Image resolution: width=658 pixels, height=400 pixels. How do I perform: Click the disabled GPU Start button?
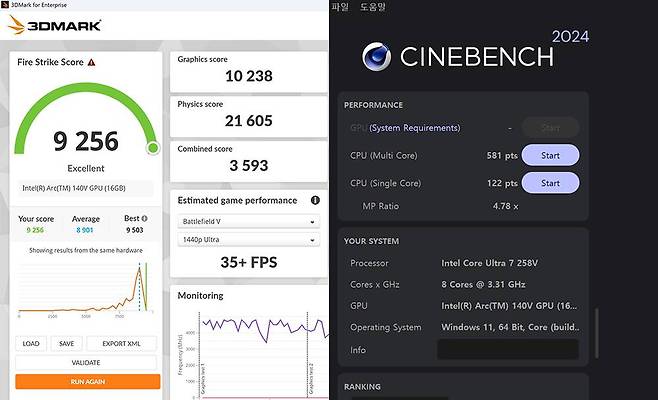(x=550, y=128)
